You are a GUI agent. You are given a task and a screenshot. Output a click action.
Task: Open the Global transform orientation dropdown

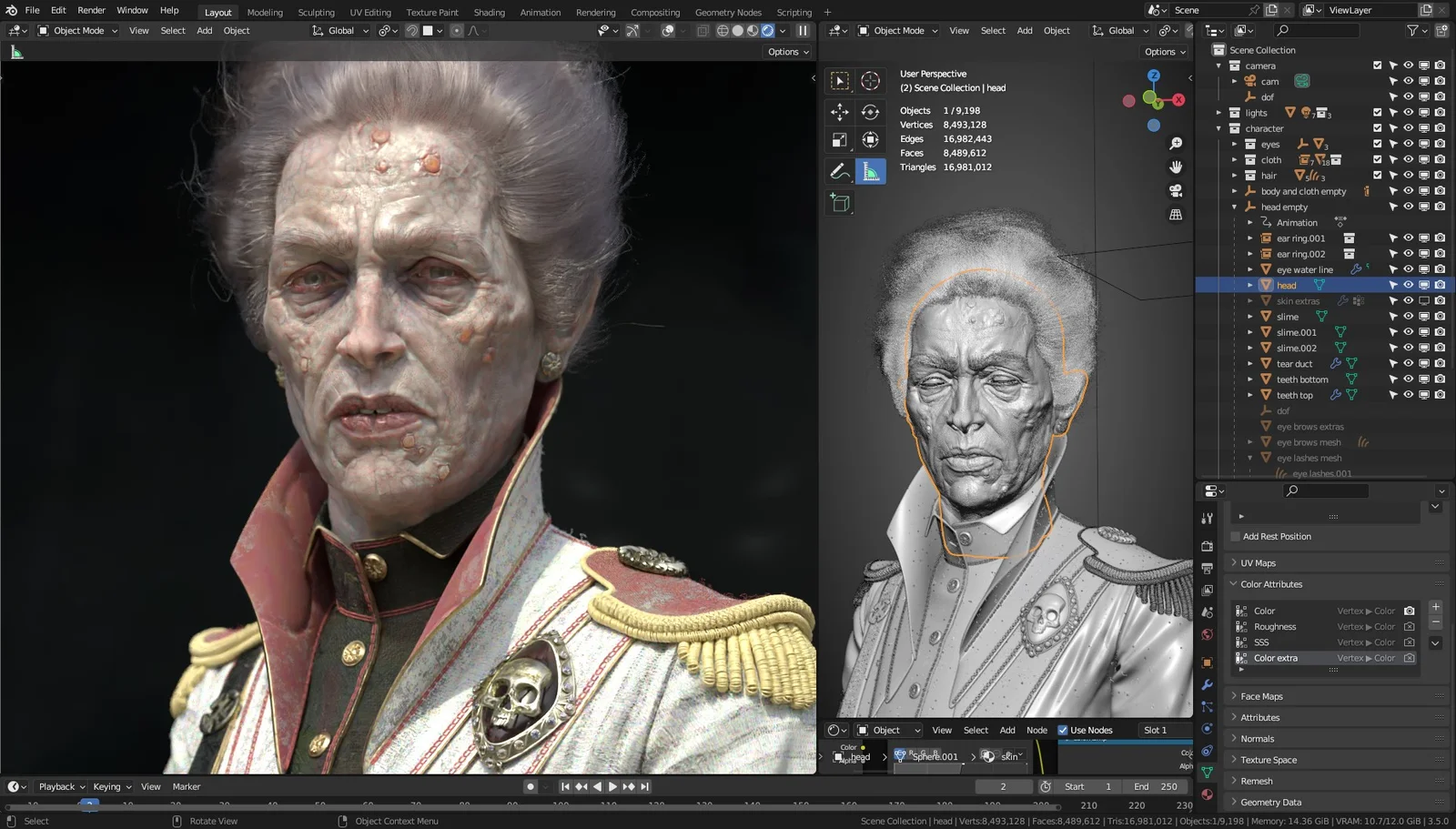coord(339,30)
